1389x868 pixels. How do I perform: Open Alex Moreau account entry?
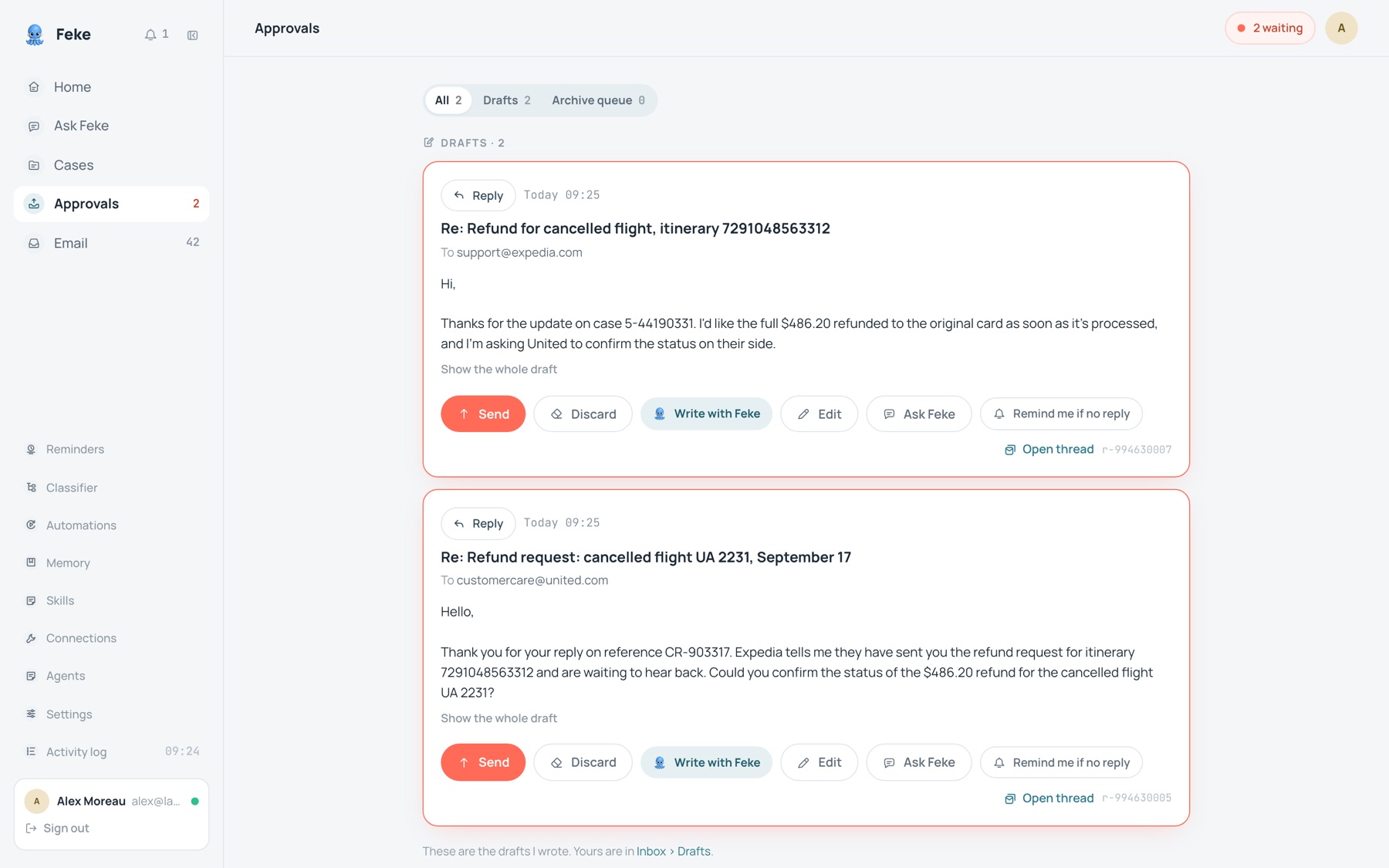[111, 801]
